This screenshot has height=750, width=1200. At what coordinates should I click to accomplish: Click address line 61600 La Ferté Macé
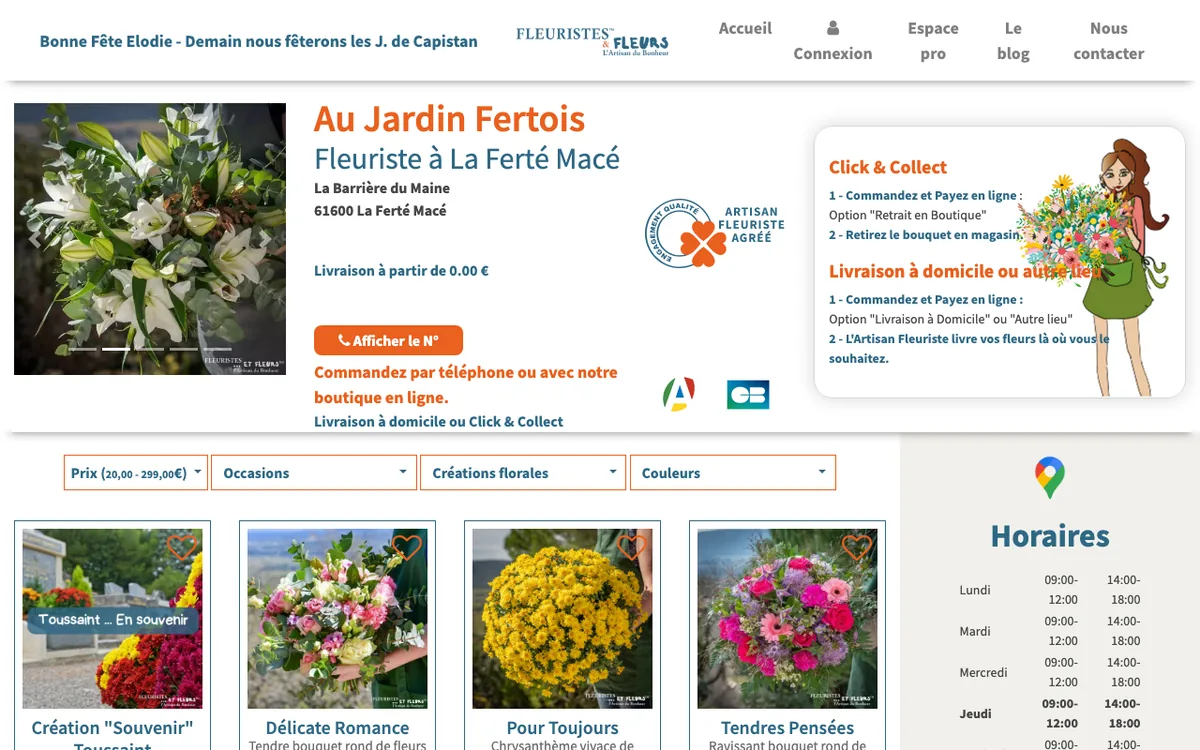[380, 210]
